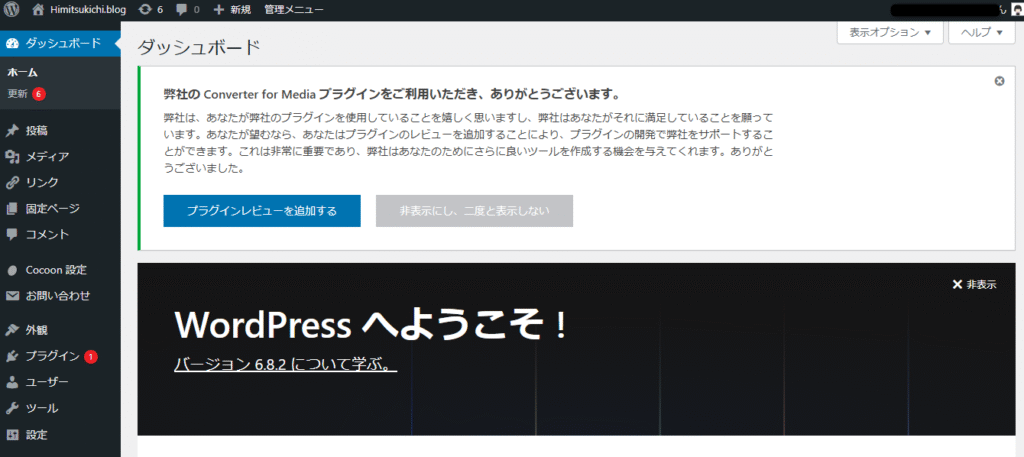This screenshot has width=1024, height=457.
Task: Click the person icon for ユーザー
Action: point(12,383)
